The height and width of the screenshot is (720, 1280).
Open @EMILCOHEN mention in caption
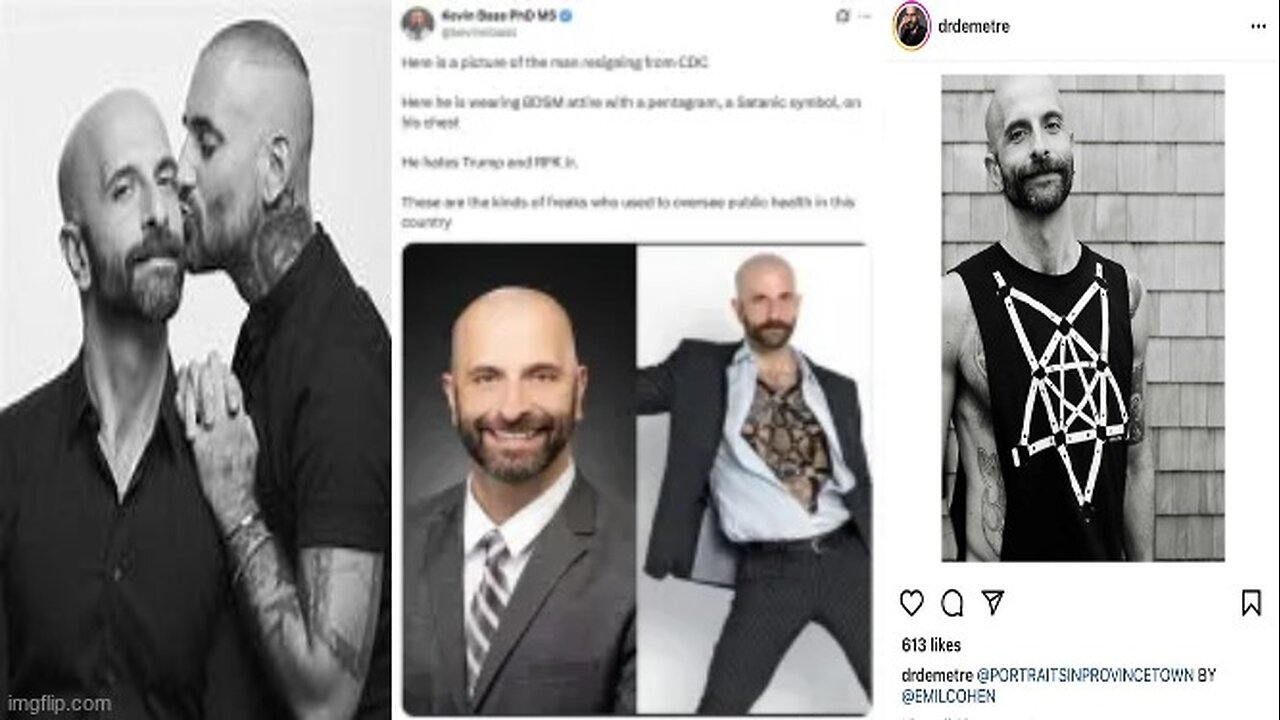click(945, 695)
